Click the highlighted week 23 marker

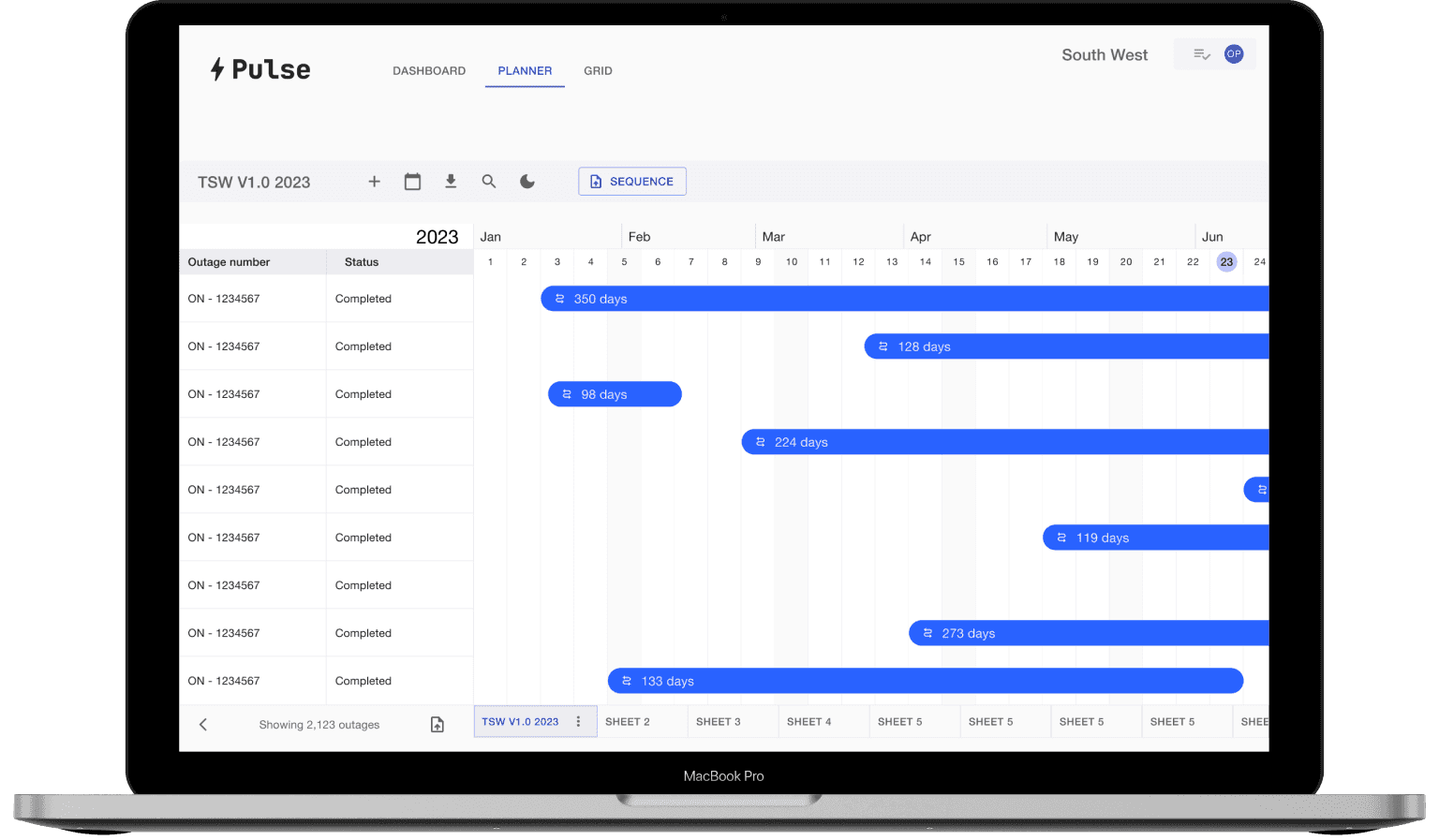[1226, 262]
